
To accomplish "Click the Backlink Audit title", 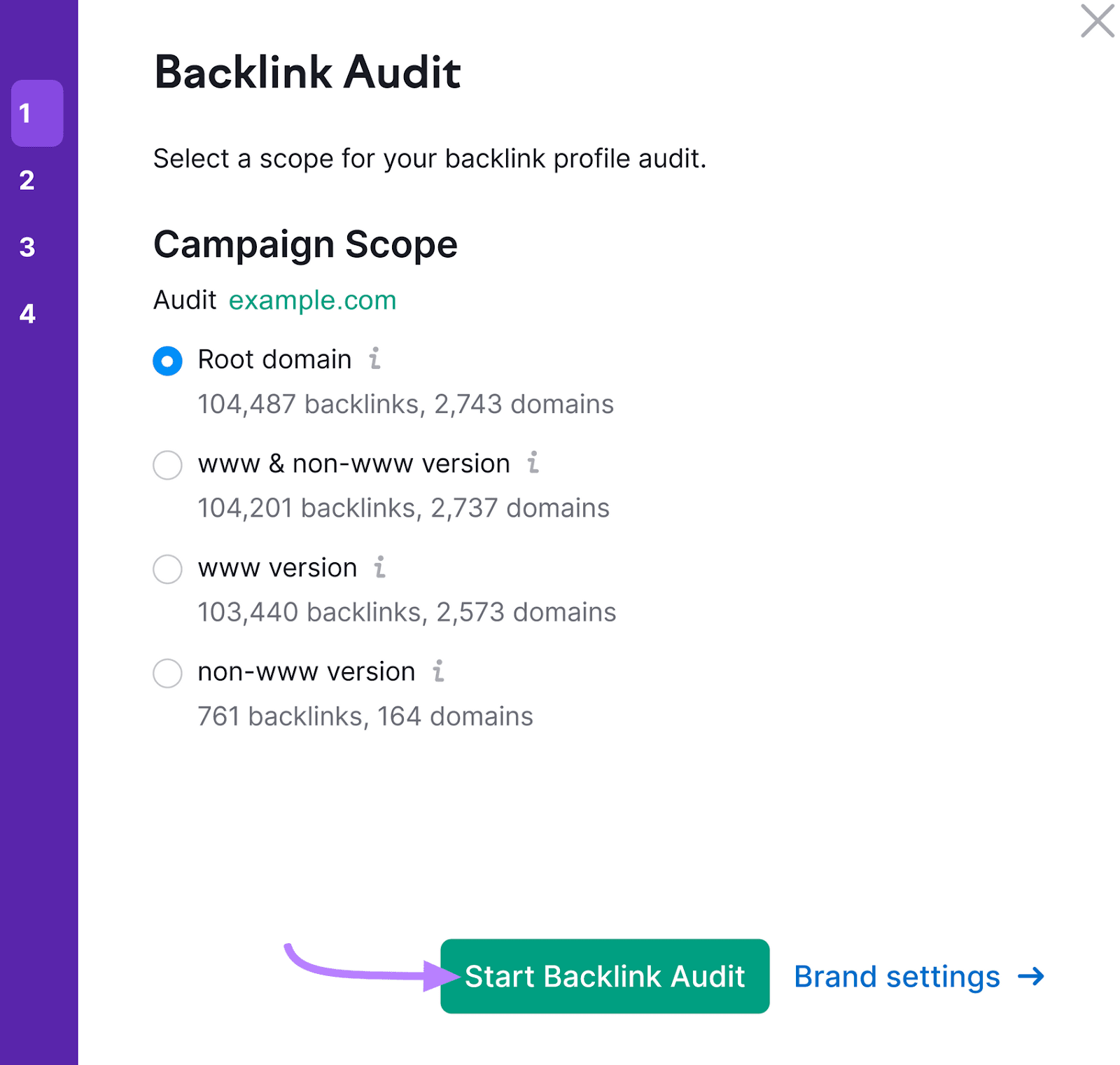I will tap(307, 71).
